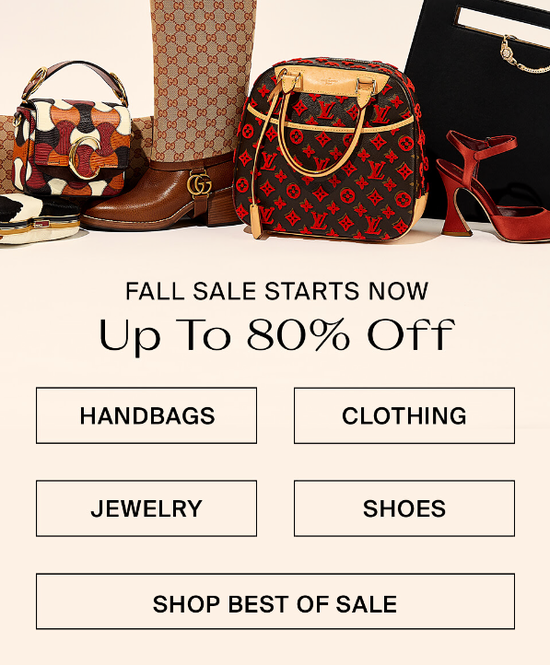Screen dimensions: 550x665
Task: Click the gold chain charm on black bag
Action: point(519,54)
